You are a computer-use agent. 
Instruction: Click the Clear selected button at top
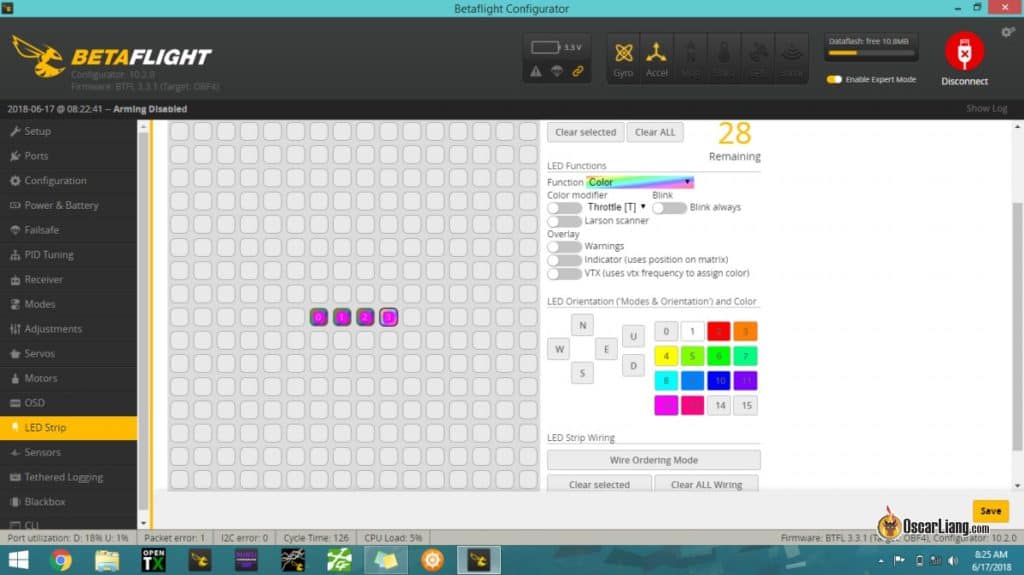click(586, 132)
